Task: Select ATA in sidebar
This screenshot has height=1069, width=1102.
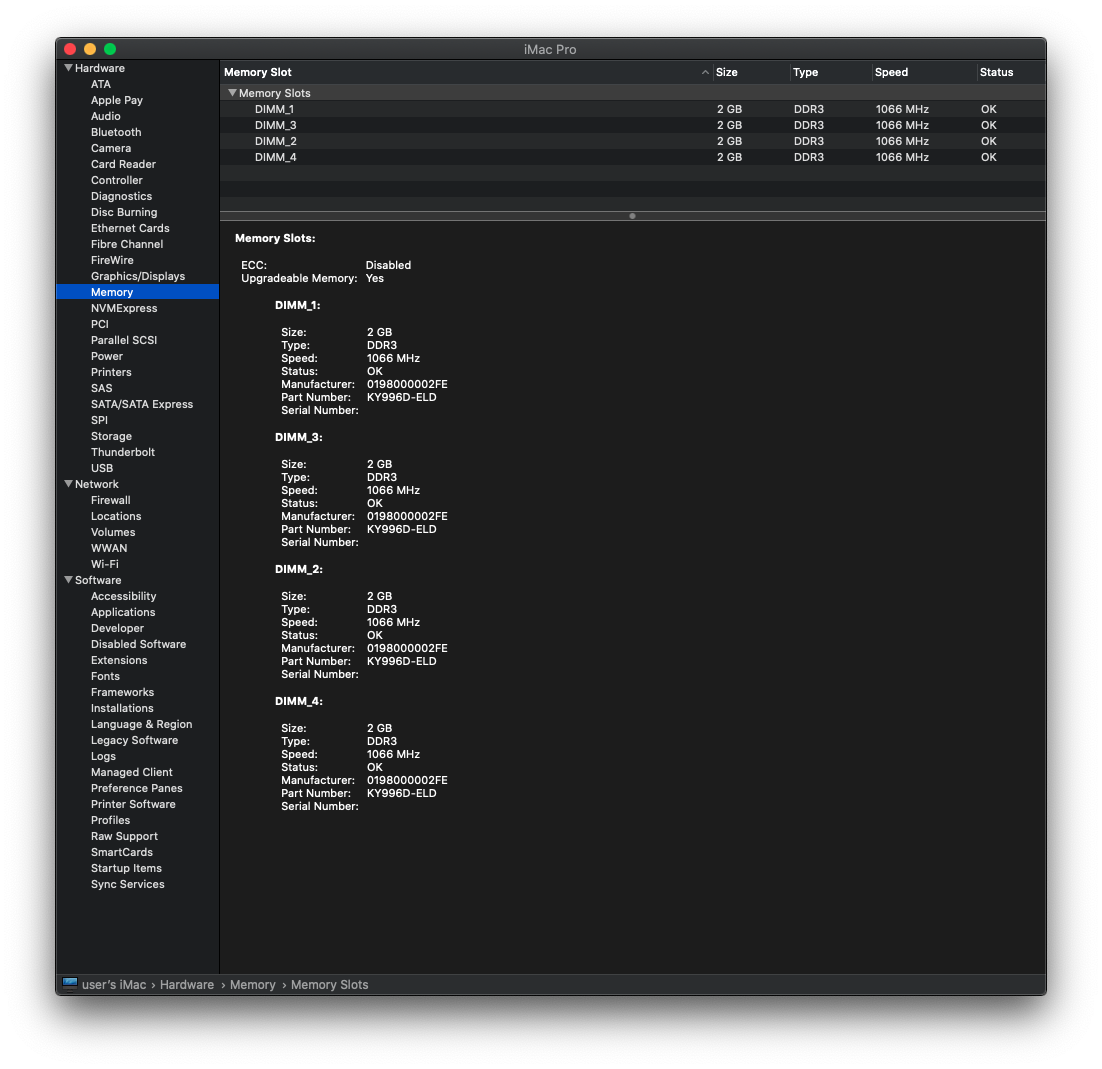Action: pos(101,84)
